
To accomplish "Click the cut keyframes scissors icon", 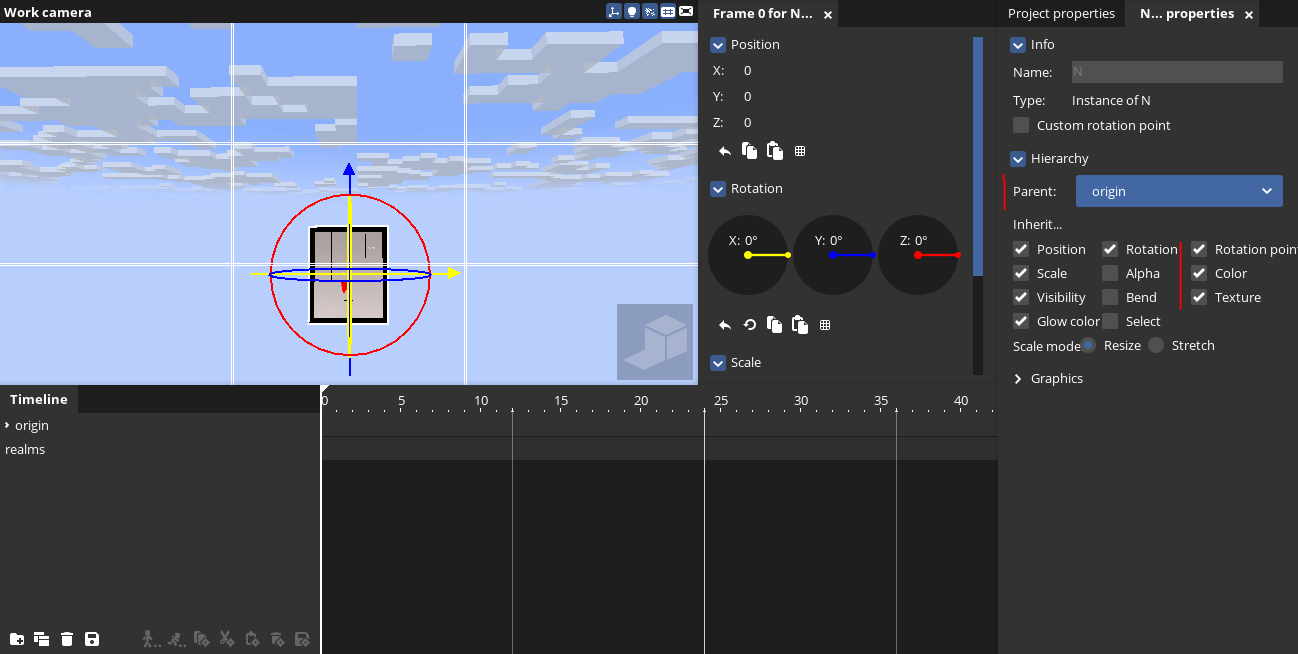I will (227, 639).
